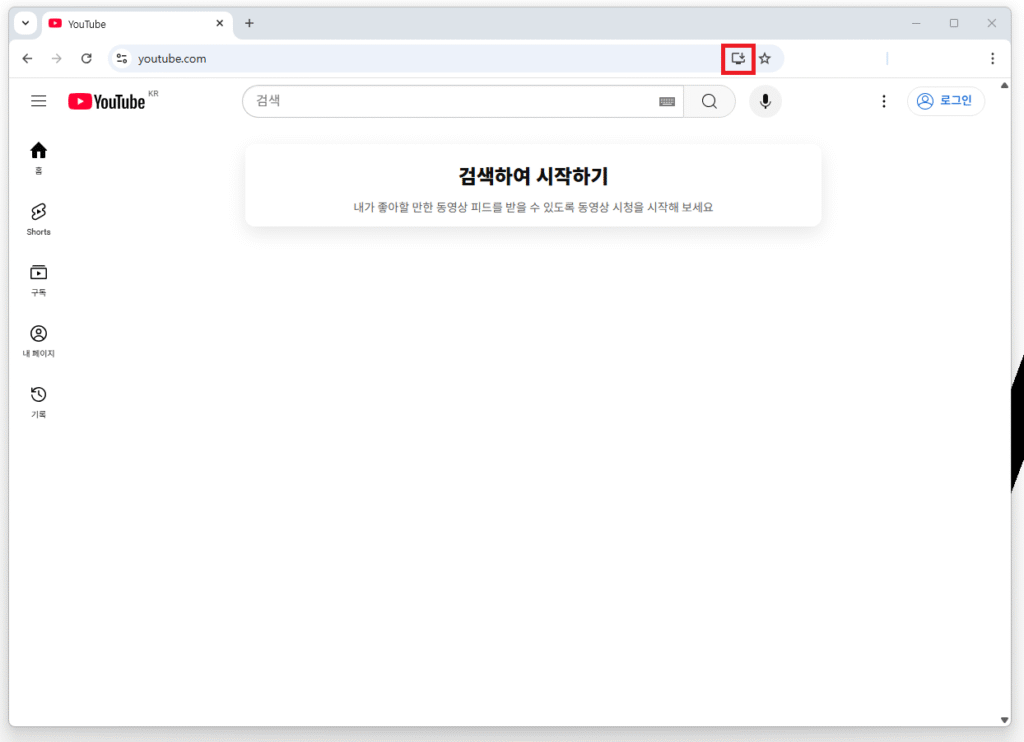Image resolution: width=1024 pixels, height=742 pixels.
Task: Minimize the Chrome window
Action: pyautogui.click(x=916, y=24)
